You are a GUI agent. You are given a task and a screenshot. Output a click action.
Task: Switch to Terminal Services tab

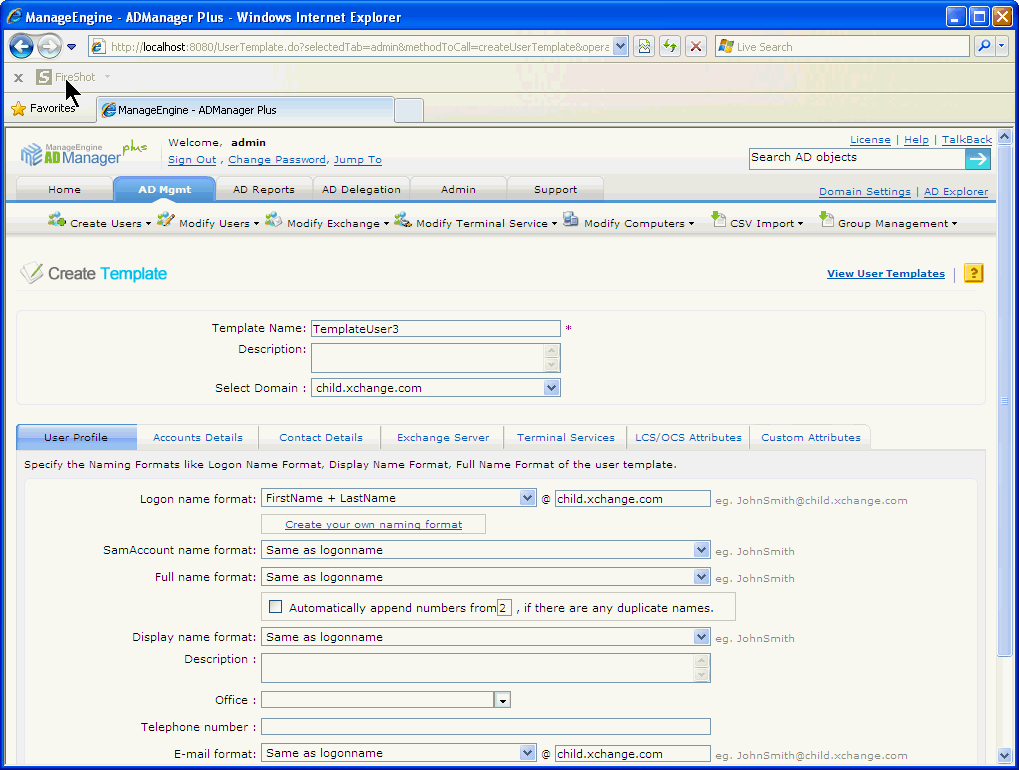(x=565, y=437)
